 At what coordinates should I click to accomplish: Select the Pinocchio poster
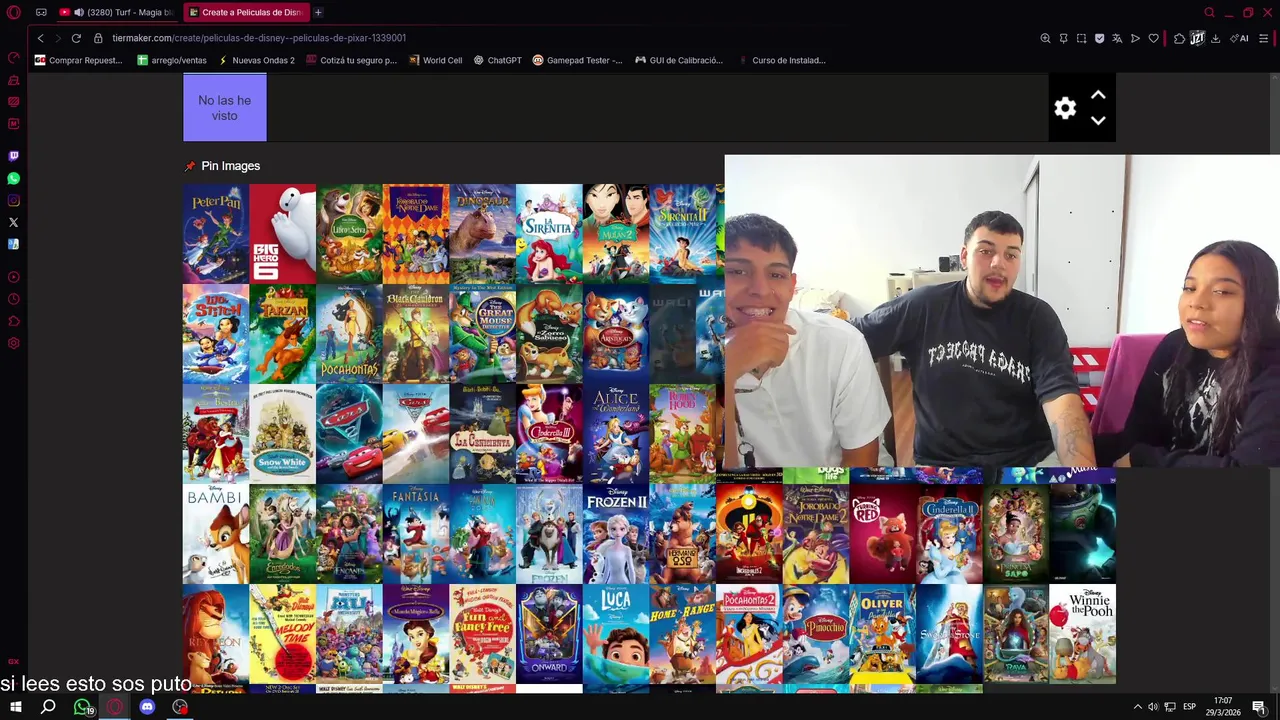click(816, 634)
